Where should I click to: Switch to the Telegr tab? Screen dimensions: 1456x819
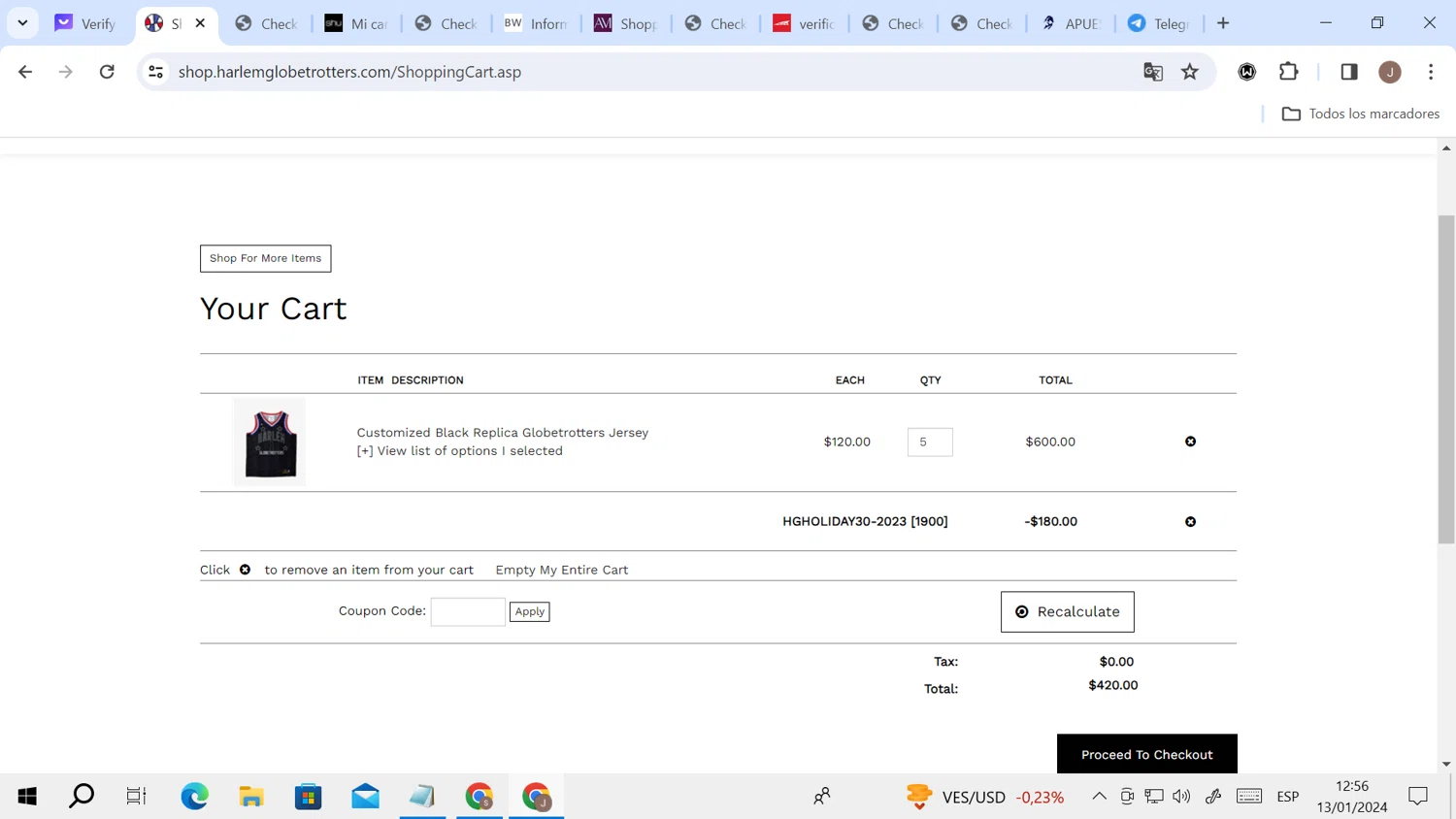[1159, 23]
